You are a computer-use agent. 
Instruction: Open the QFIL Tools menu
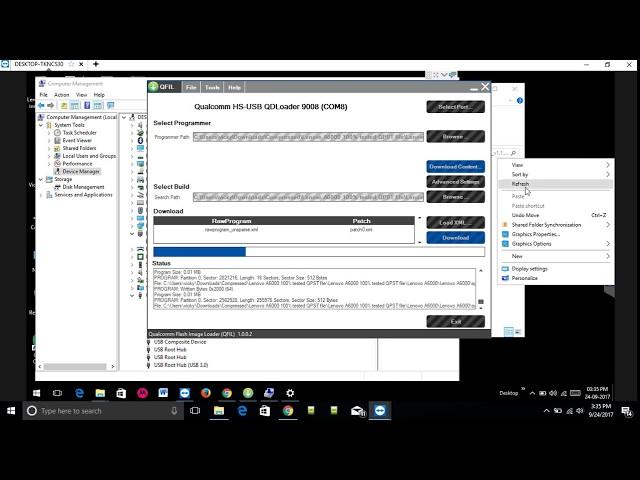[212, 87]
